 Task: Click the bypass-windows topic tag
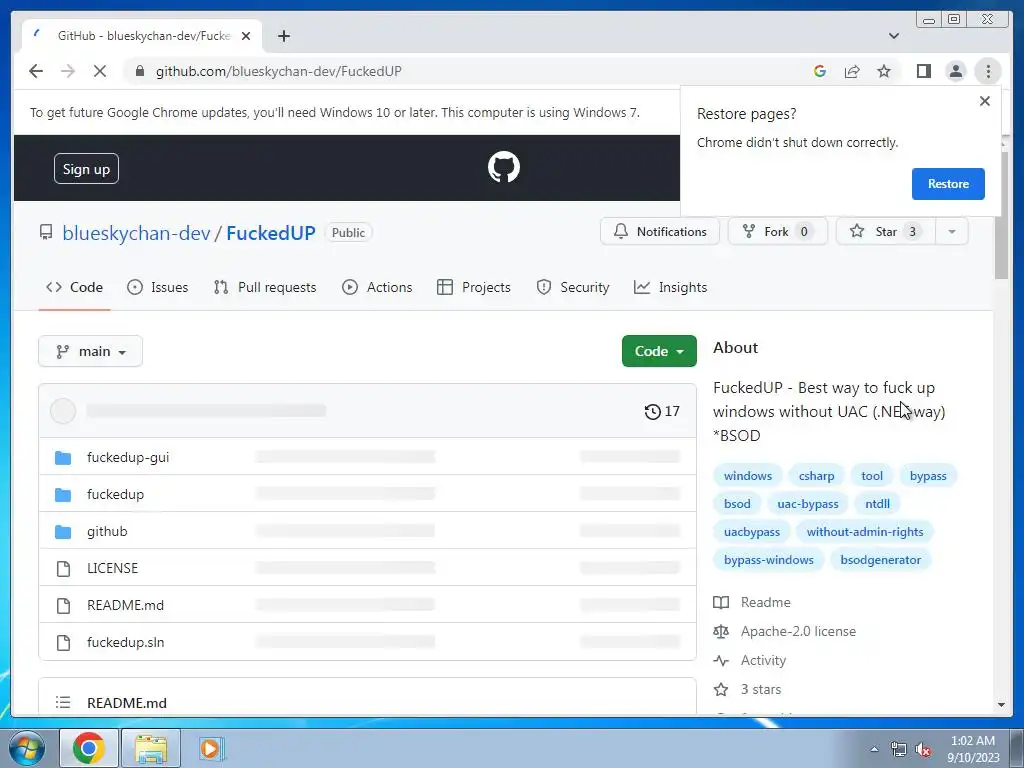pos(769,560)
